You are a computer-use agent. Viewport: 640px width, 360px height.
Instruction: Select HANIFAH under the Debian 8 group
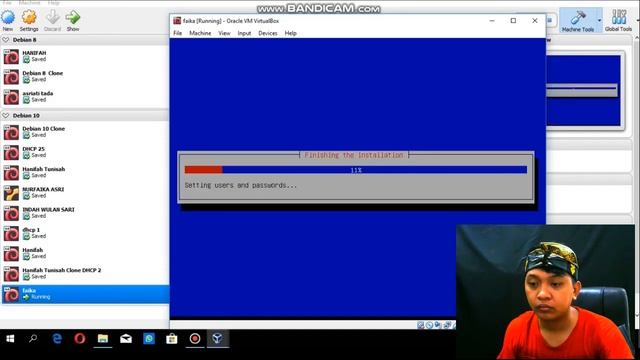(85, 56)
